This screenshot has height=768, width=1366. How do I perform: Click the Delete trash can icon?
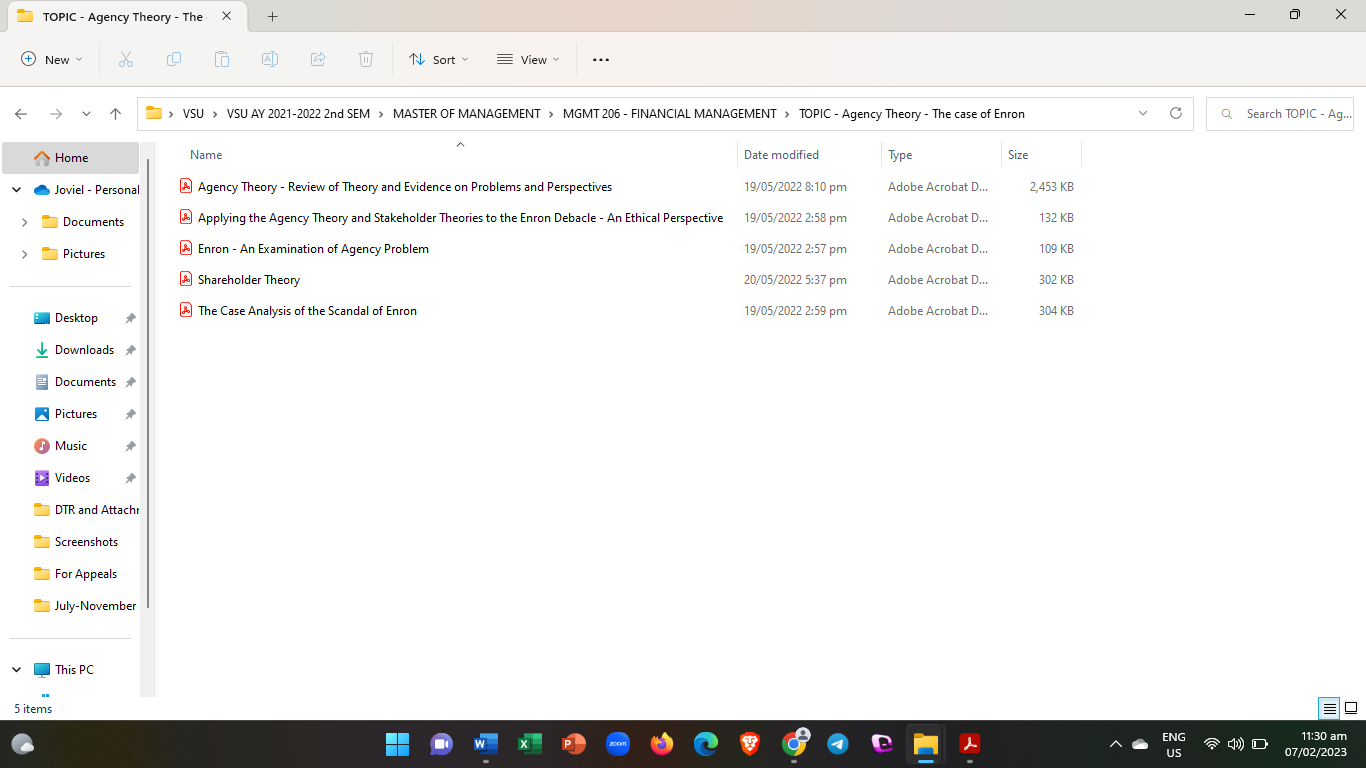[x=366, y=60]
